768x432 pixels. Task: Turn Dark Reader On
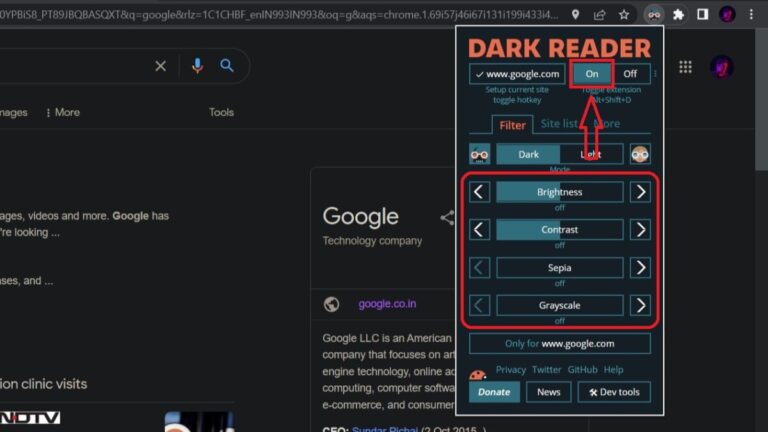[x=592, y=74]
